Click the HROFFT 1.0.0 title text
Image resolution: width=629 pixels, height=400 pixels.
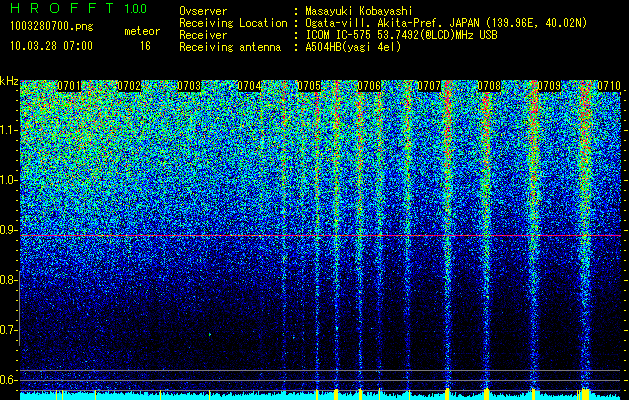coord(78,8)
